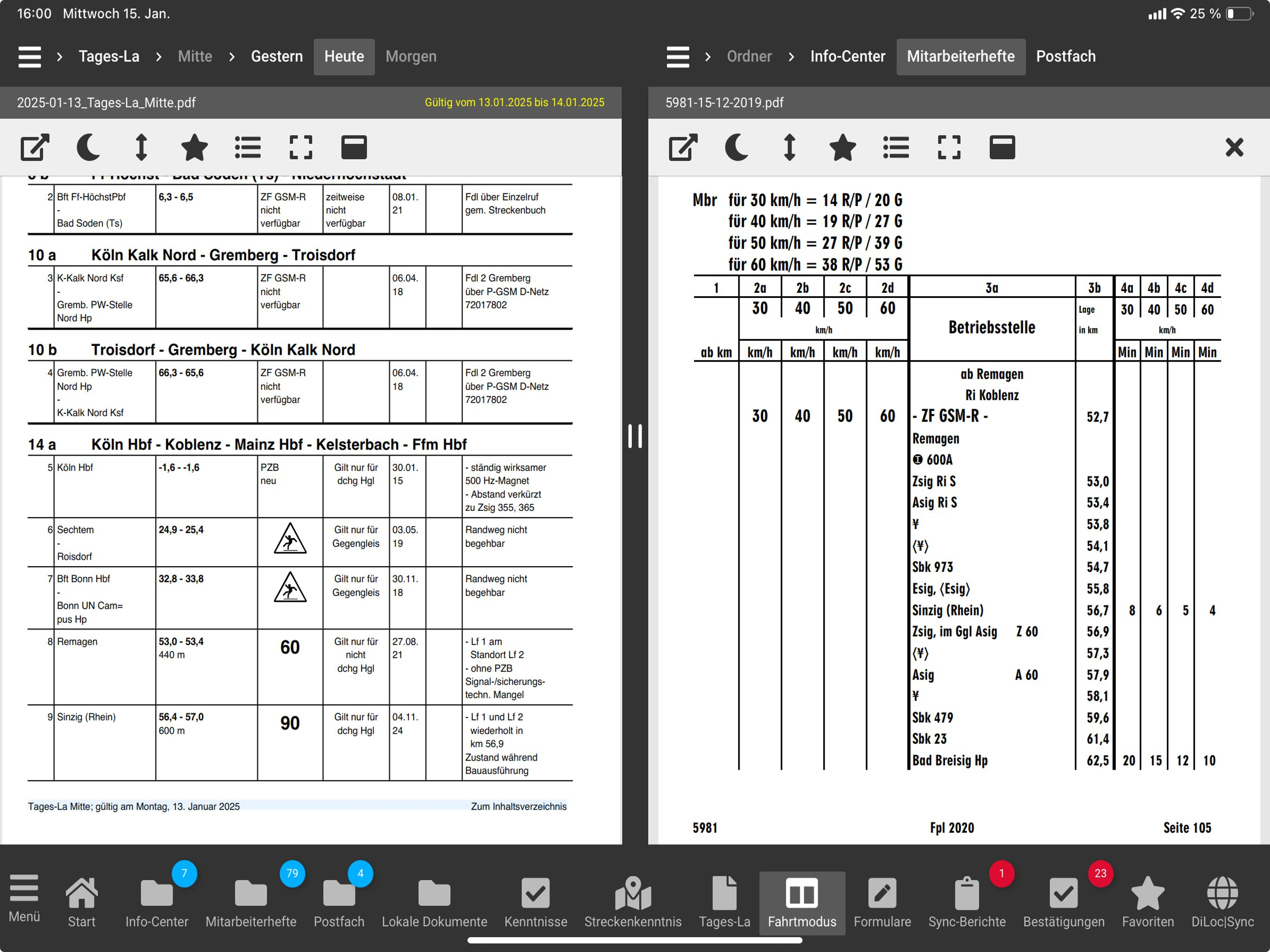Tap the Bft Bonn Hbf hazard warning symbol
The width and height of the screenshot is (1270, 952).
[290, 588]
